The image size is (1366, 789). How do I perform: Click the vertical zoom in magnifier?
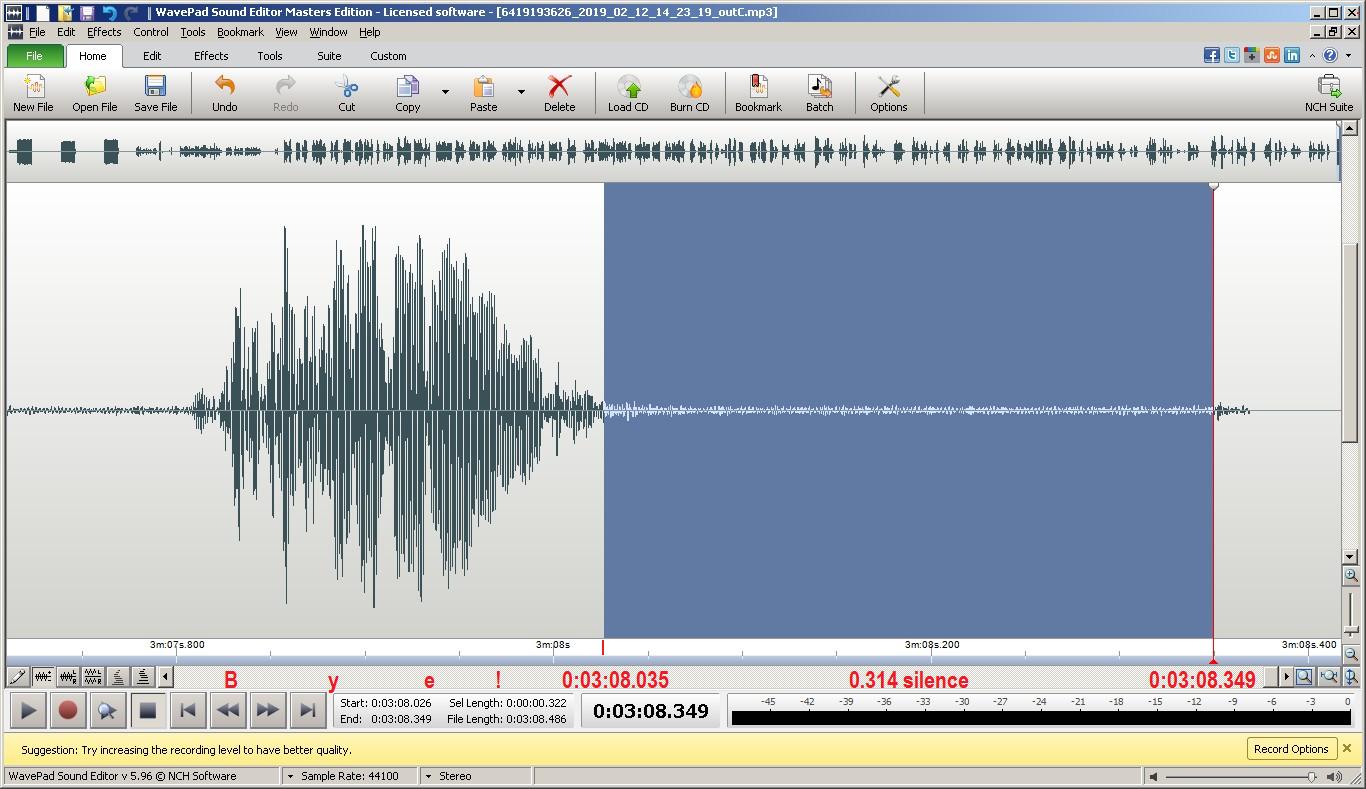1351,576
